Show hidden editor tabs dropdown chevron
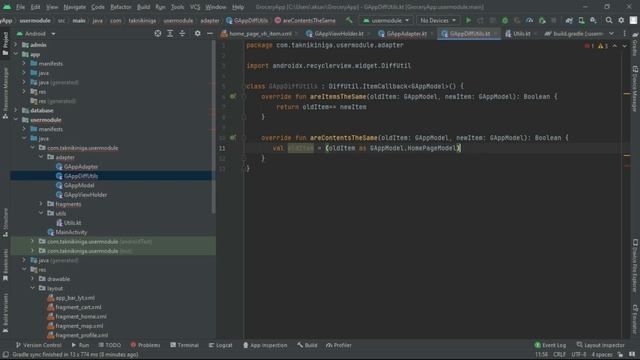Viewport: 640px width, 360px height. 611,33
